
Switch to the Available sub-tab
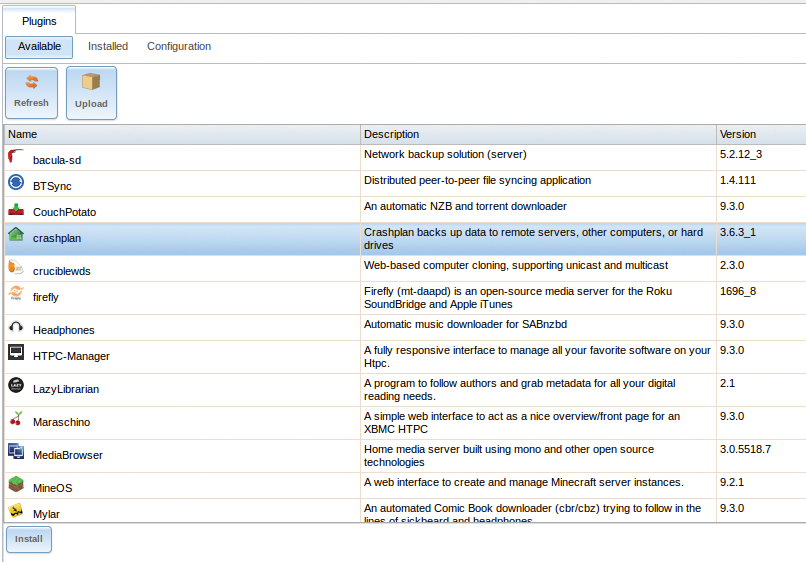(39, 47)
